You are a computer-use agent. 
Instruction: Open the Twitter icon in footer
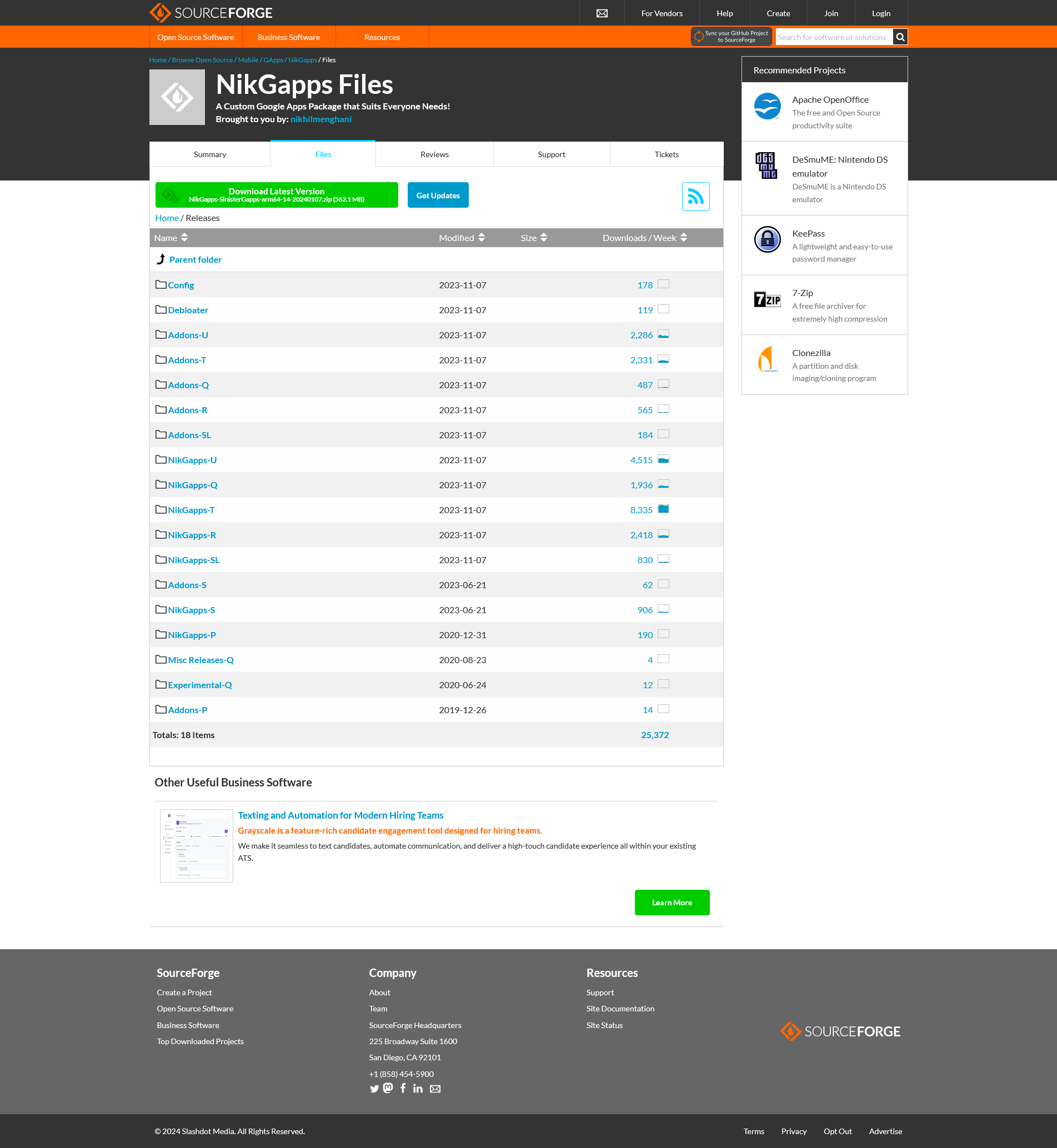pyautogui.click(x=374, y=1089)
